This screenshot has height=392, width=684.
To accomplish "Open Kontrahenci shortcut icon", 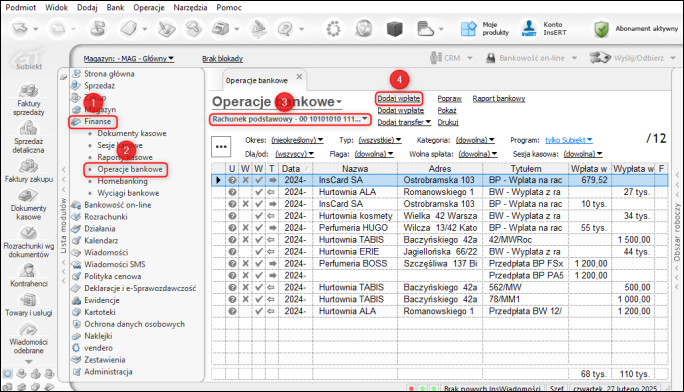I will coord(28,271).
